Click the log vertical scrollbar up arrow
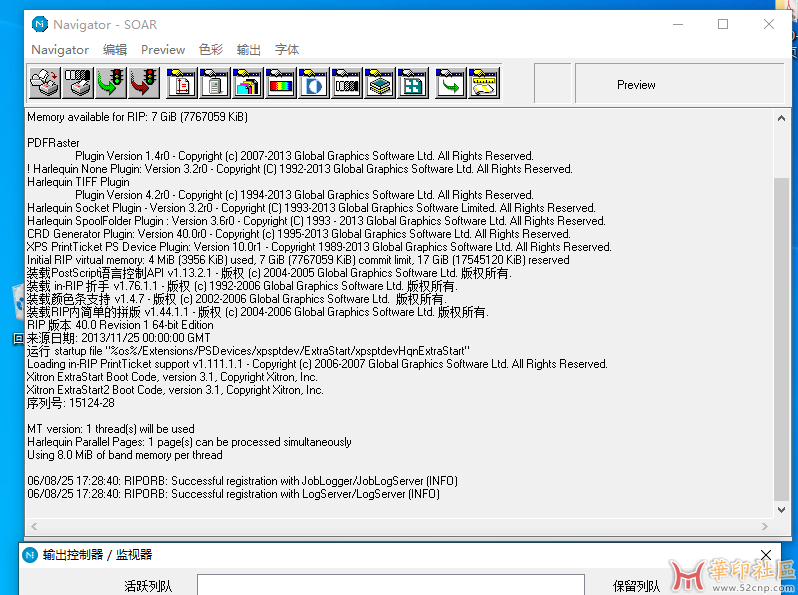 (x=782, y=118)
